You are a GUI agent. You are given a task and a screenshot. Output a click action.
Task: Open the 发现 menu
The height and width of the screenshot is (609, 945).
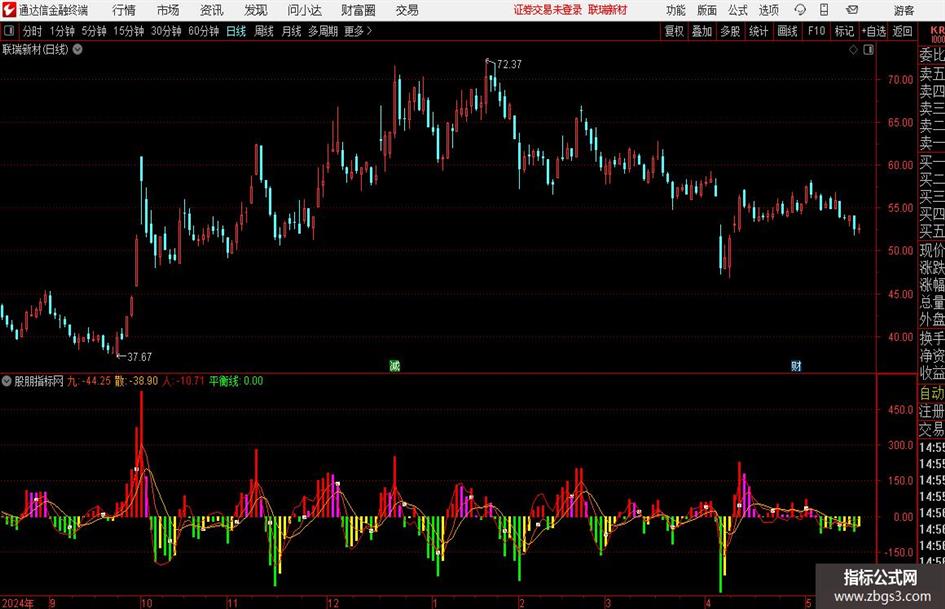256,10
